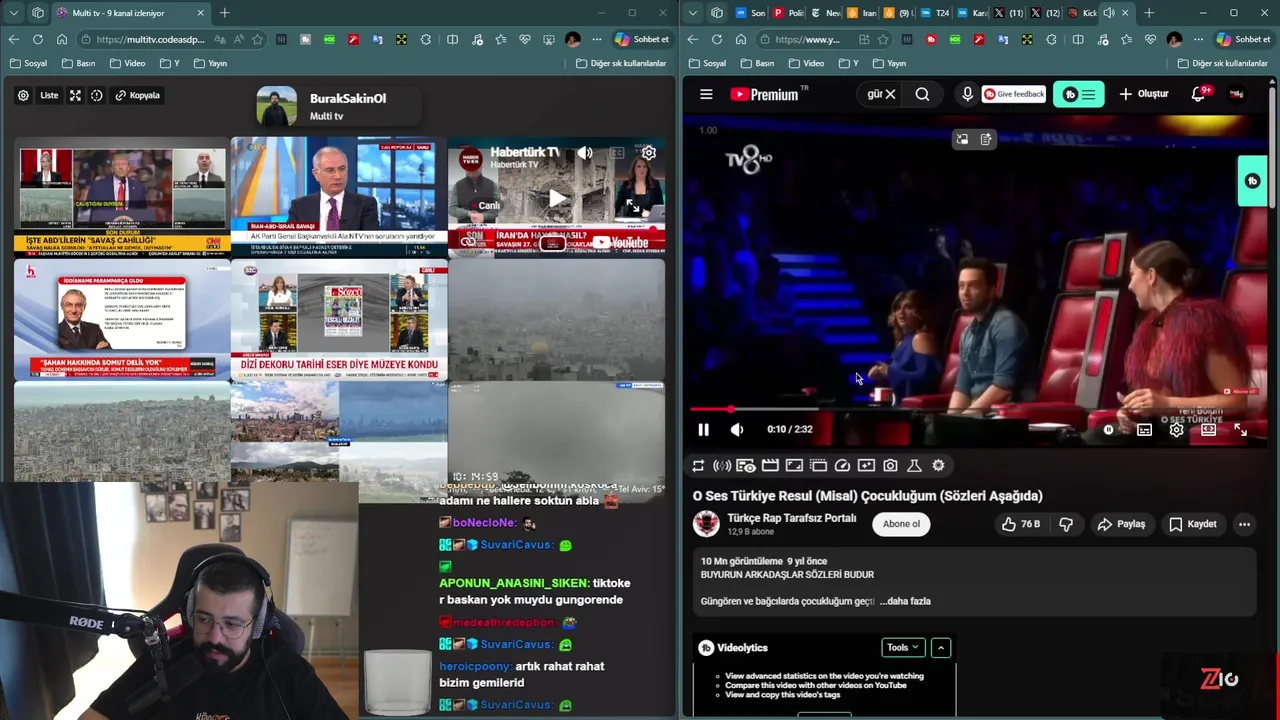1280x720 pixels.
Task: Mute the YouTube player volume
Action: (737, 430)
